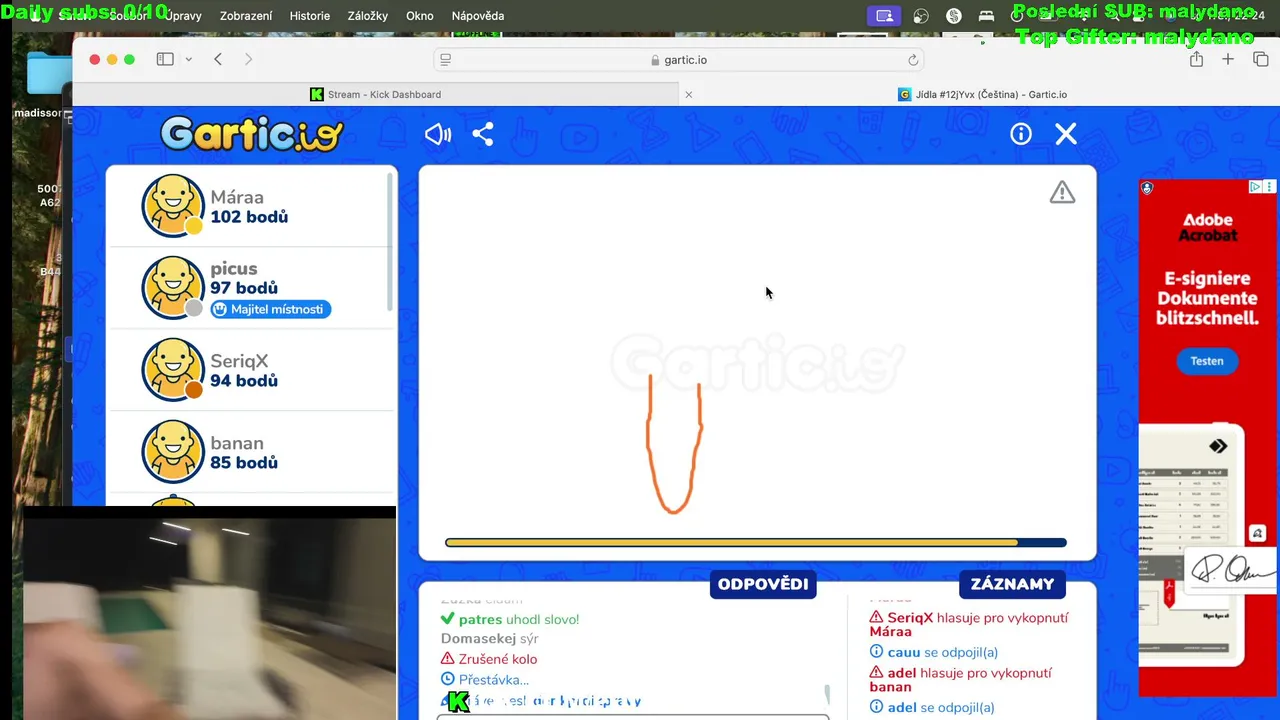Open the ad options dots on Adobe ad
This screenshot has height=720, width=1280.
coord(1269,187)
